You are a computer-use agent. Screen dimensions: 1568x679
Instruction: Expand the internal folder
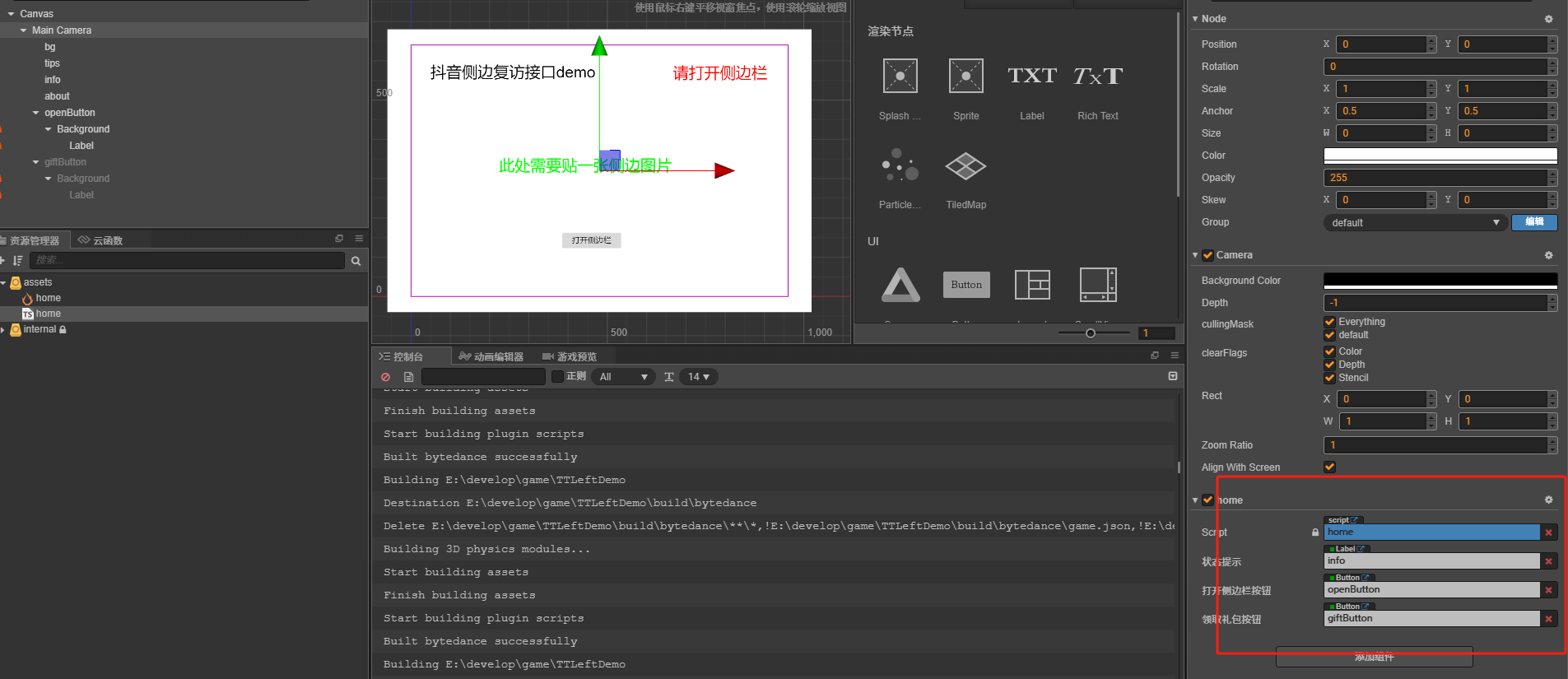point(3,329)
